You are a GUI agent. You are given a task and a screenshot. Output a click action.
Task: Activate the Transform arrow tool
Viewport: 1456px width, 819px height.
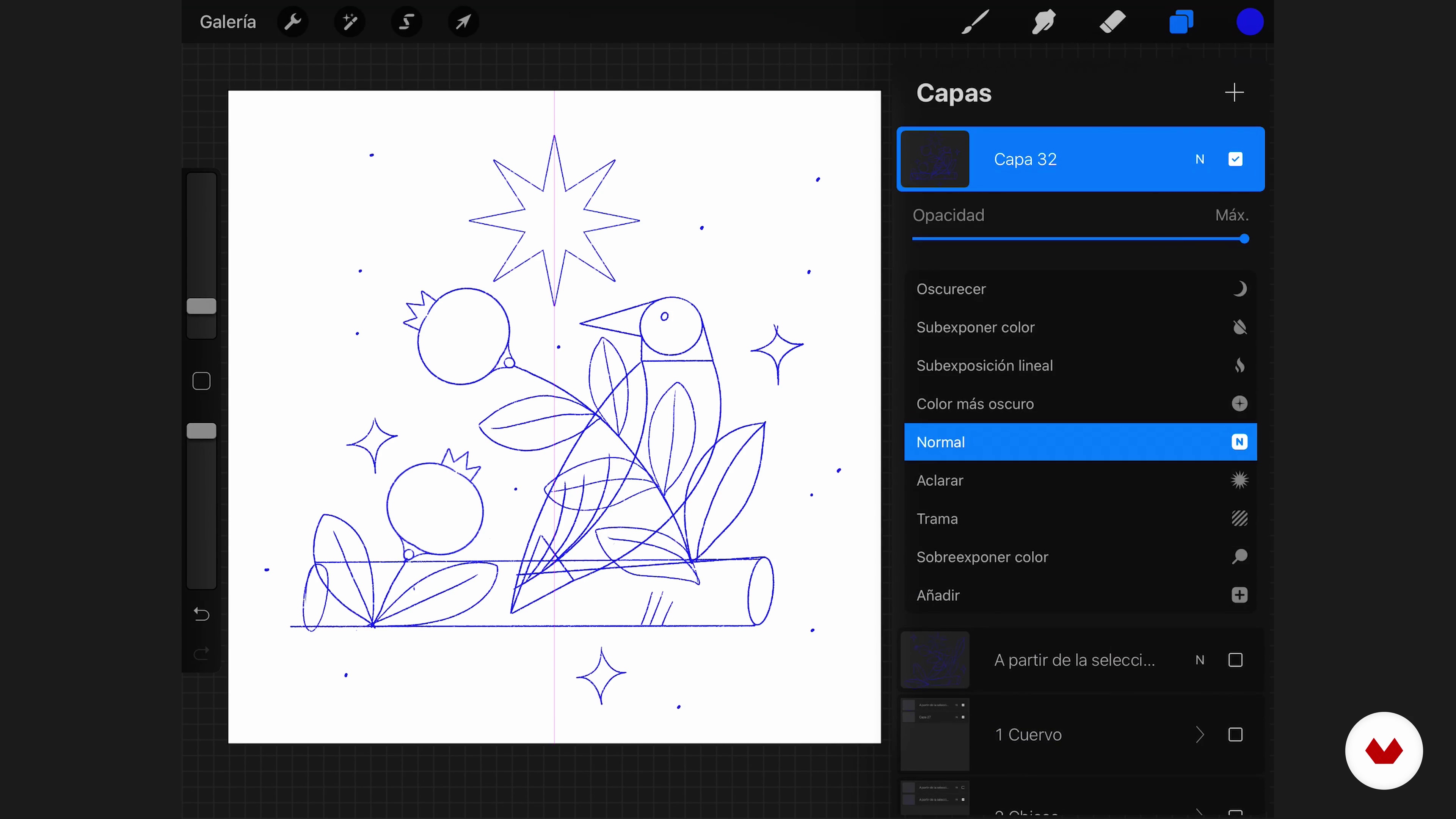[463, 22]
